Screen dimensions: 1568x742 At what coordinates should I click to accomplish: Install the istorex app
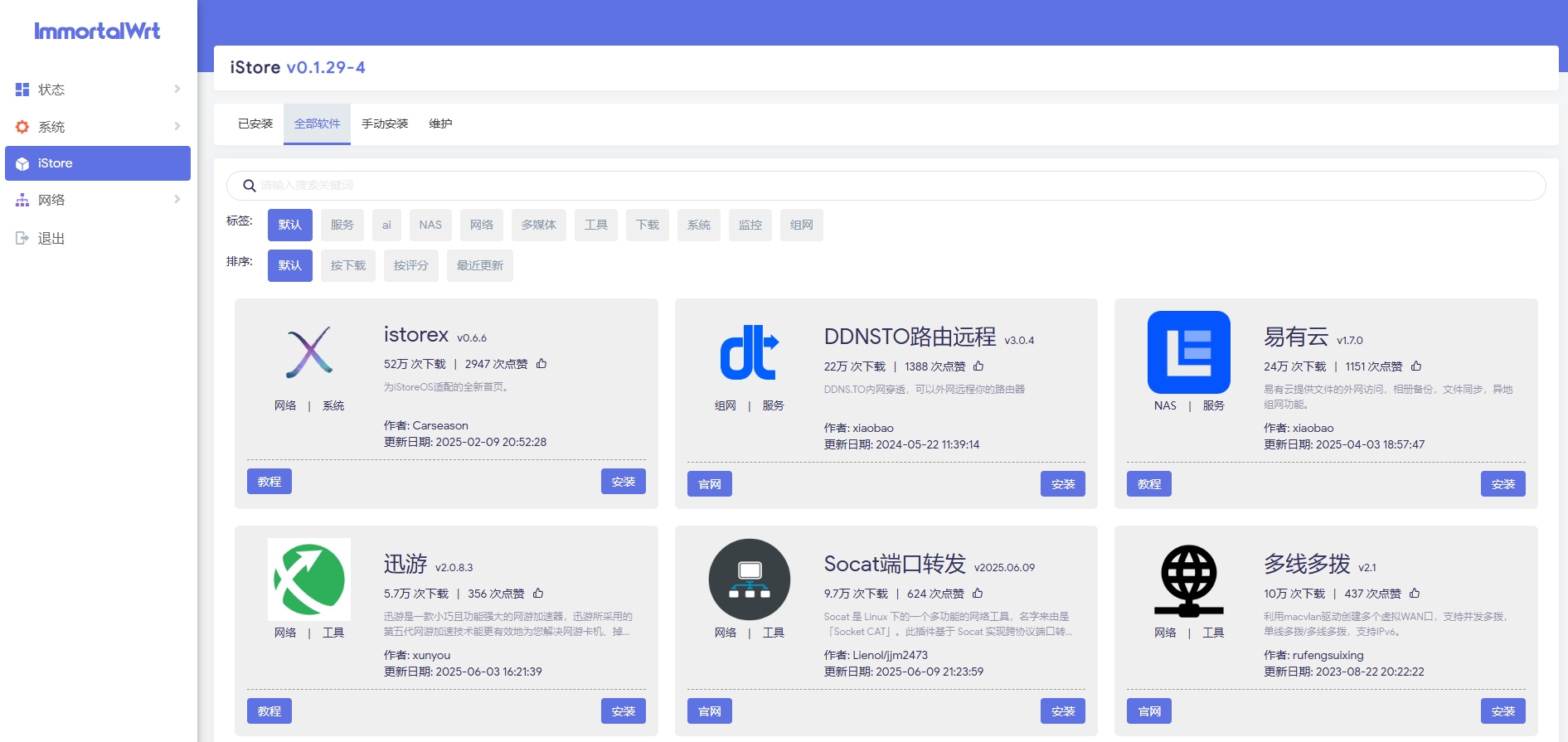624,482
